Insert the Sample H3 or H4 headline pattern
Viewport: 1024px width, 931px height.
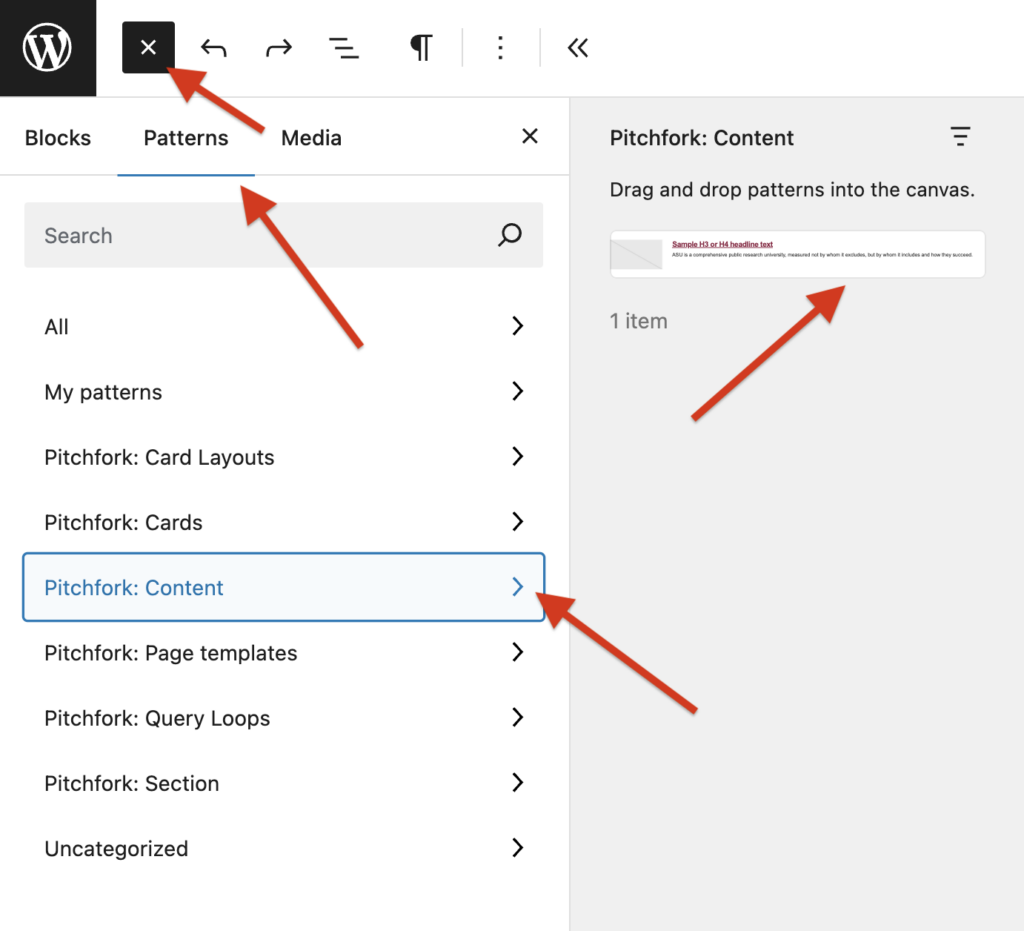pyautogui.click(x=797, y=254)
